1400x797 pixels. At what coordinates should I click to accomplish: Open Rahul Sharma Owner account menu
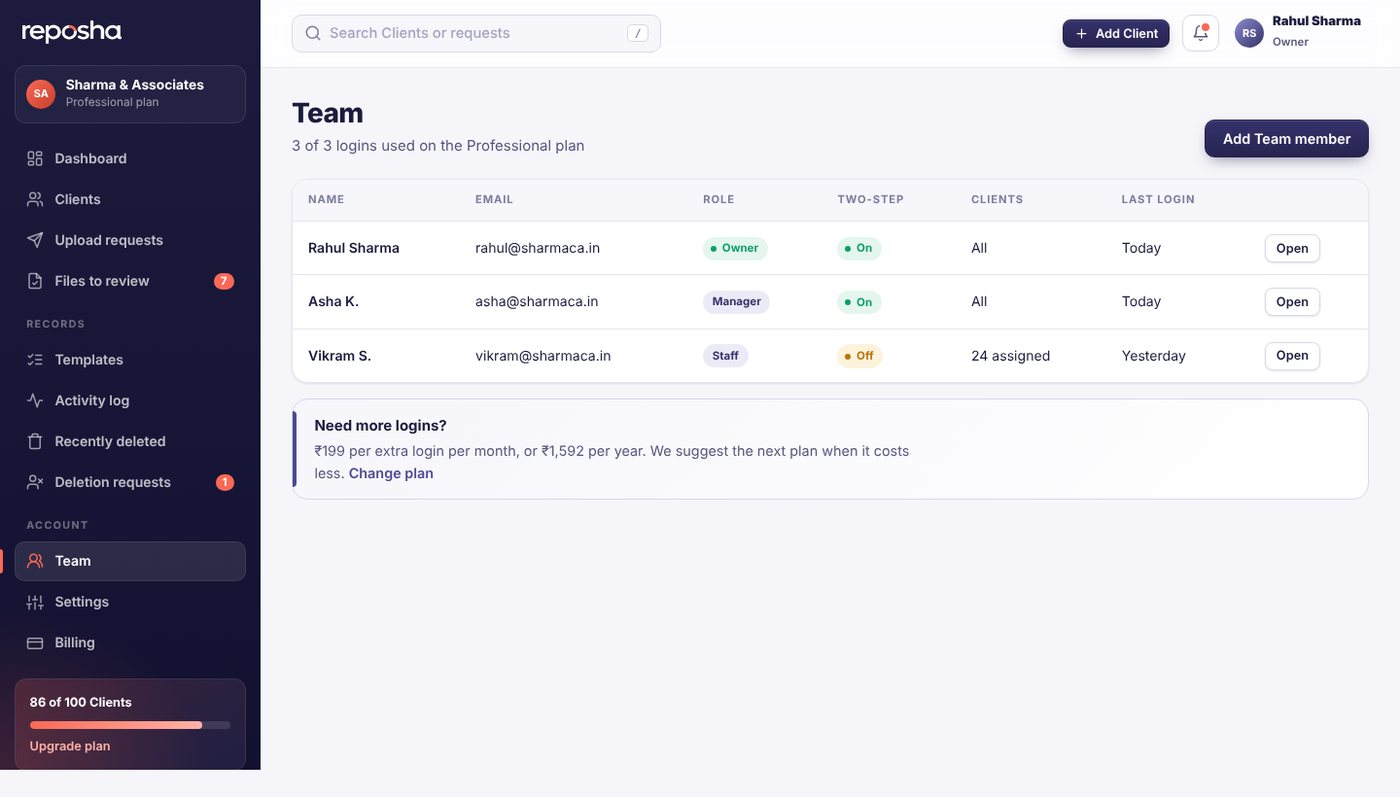click(x=1298, y=31)
